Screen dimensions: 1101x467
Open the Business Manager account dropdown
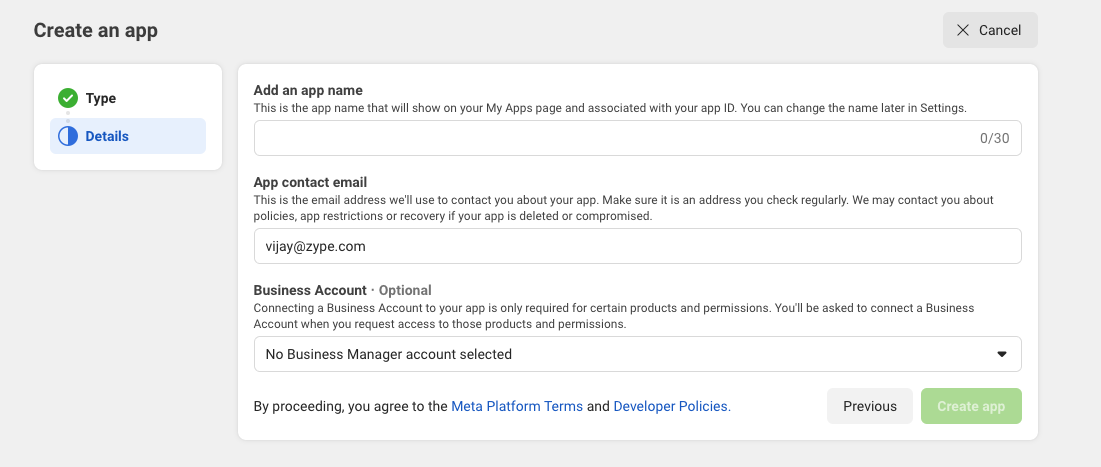pyautogui.click(x=638, y=354)
